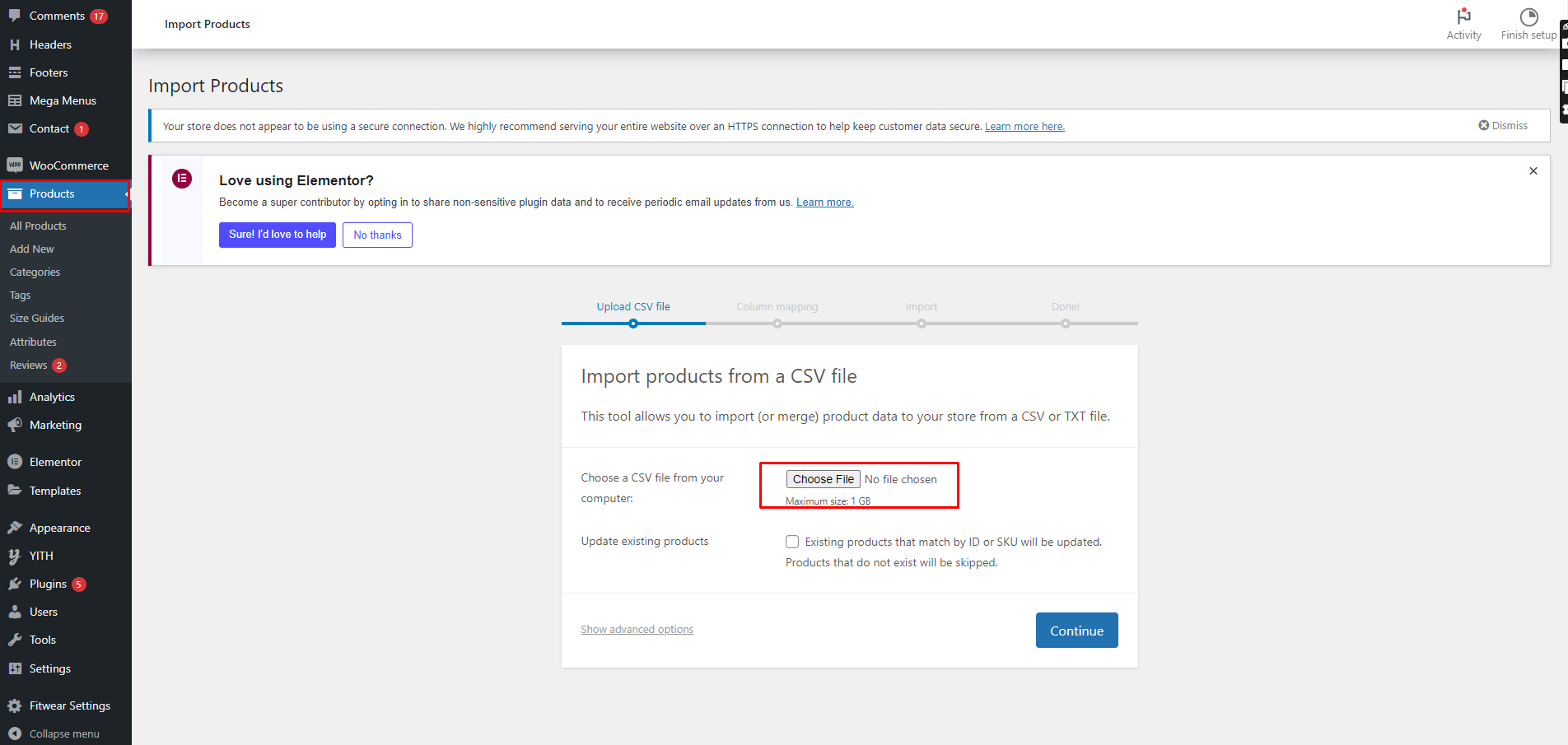Open Tools via wrench icon
1568x745 pixels.
tap(15, 640)
